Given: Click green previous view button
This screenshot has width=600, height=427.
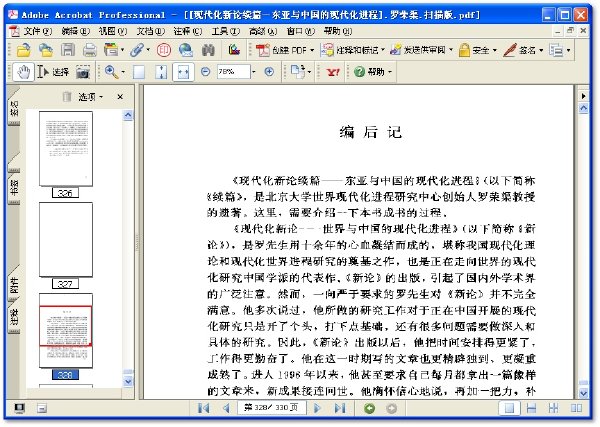Looking at the screenshot, I should (369, 408).
